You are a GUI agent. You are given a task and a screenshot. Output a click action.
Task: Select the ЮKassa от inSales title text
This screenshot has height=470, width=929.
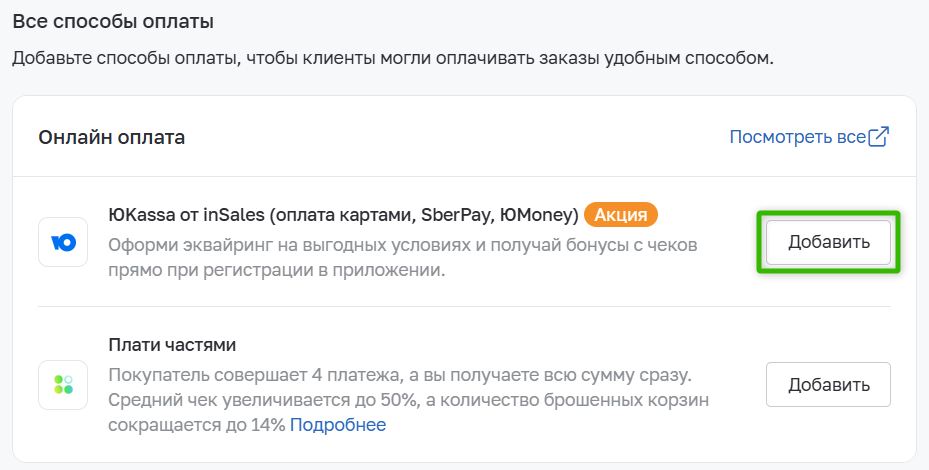(x=343, y=215)
